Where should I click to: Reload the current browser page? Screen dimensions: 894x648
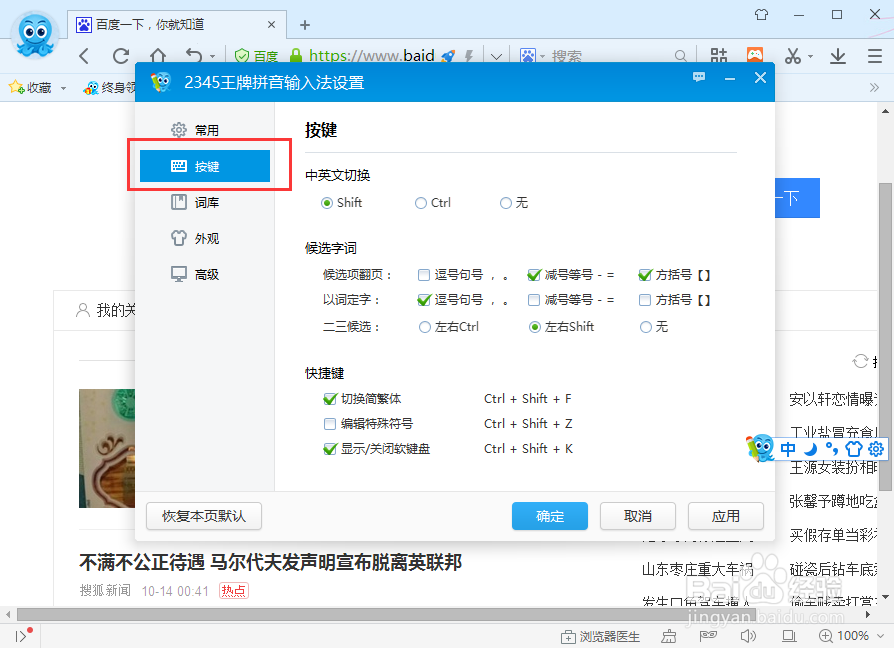pyautogui.click(x=121, y=56)
